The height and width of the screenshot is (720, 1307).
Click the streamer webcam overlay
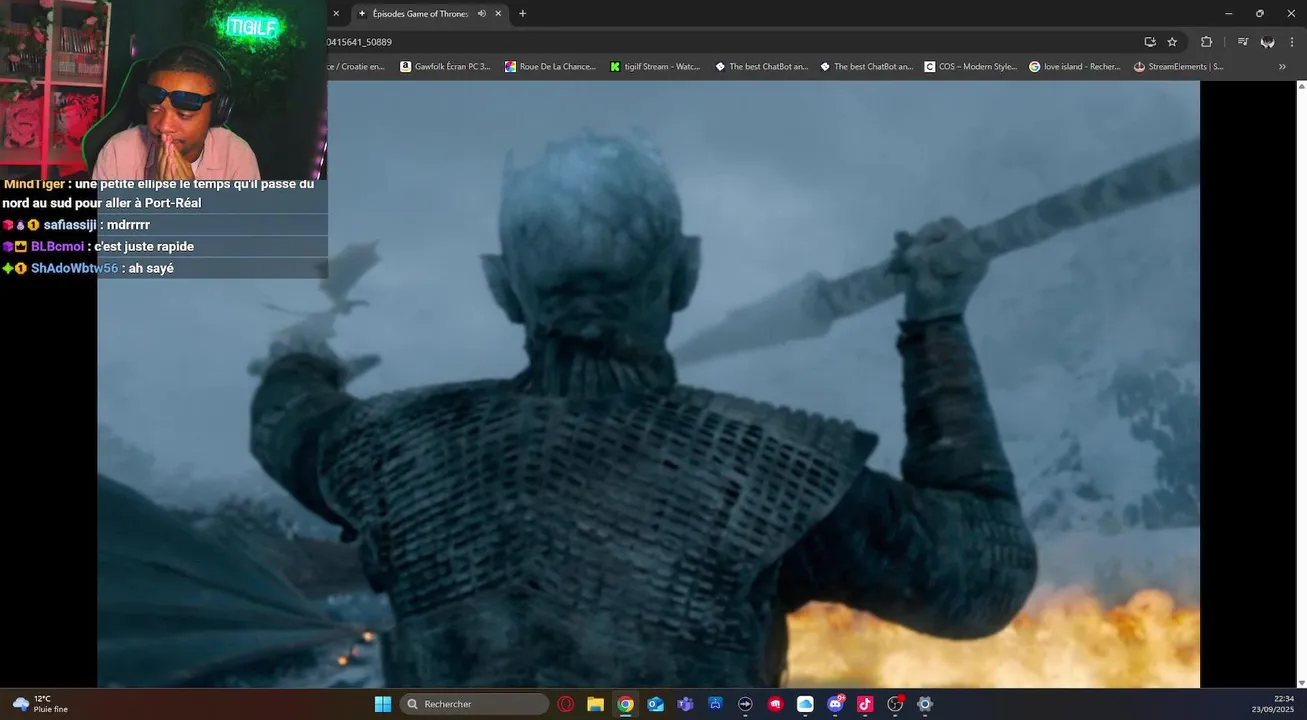click(x=163, y=90)
